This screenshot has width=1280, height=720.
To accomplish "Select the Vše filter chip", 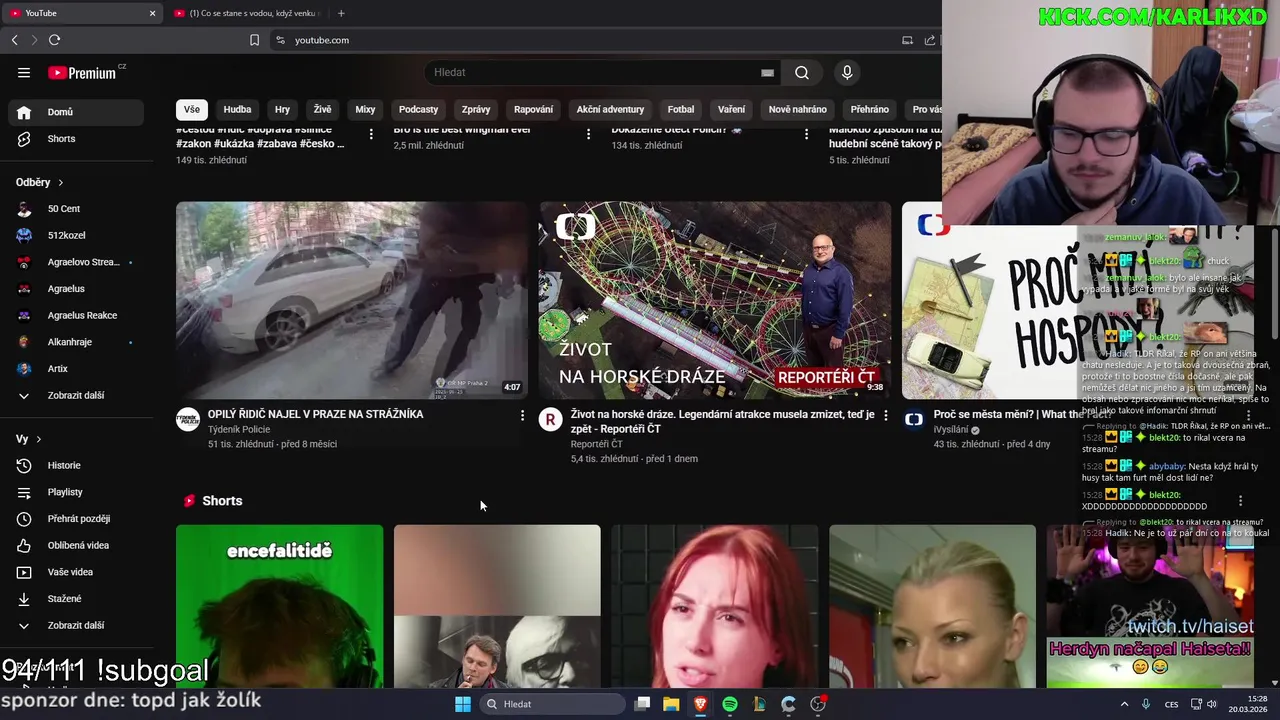I will (191, 109).
